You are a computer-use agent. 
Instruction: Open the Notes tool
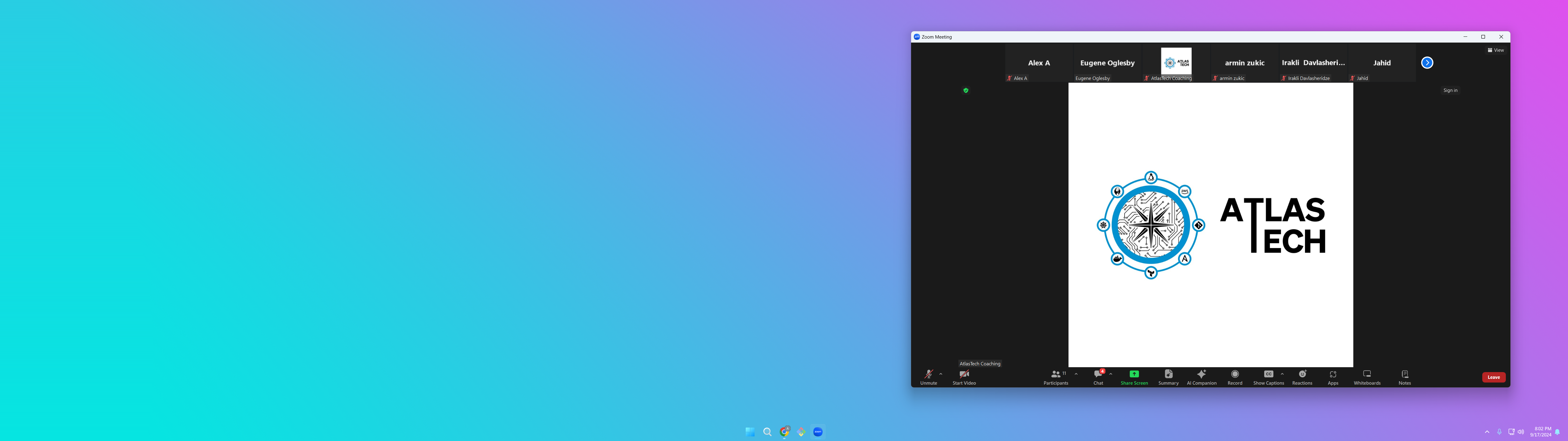[x=1404, y=377]
